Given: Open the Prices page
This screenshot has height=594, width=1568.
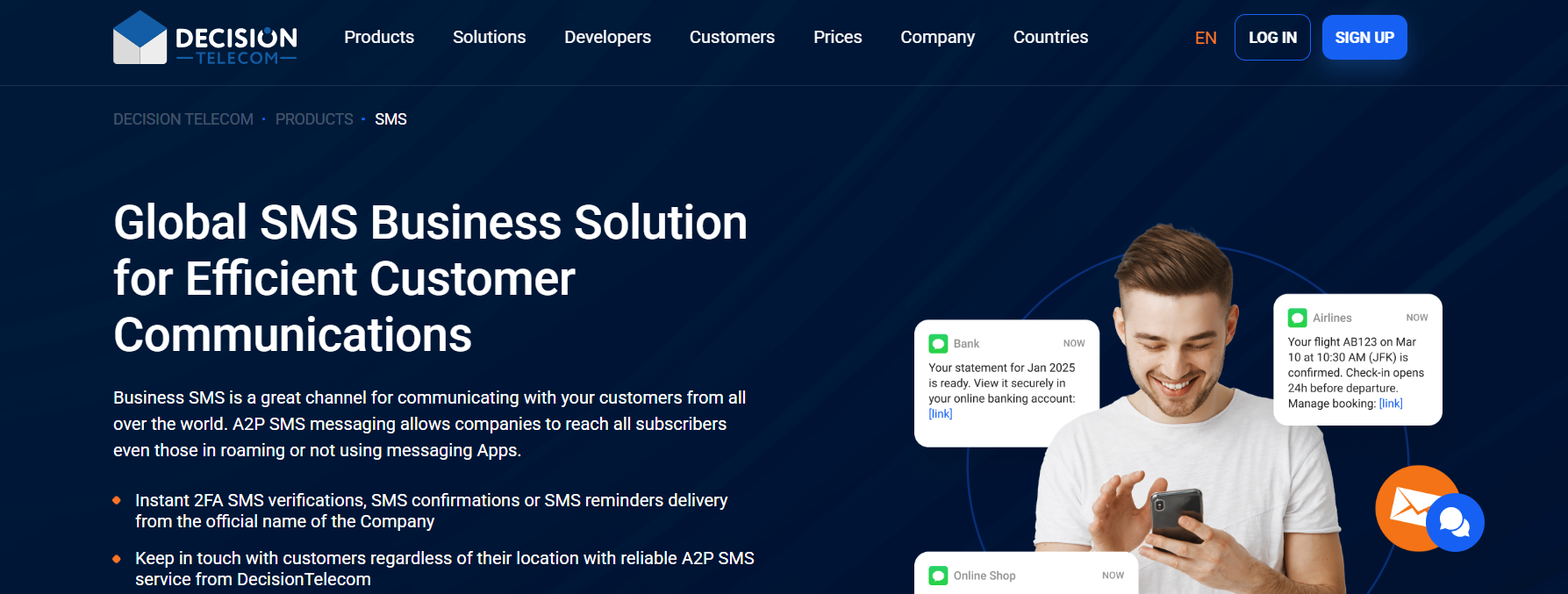Looking at the screenshot, I should pyautogui.click(x=837, y=37).
